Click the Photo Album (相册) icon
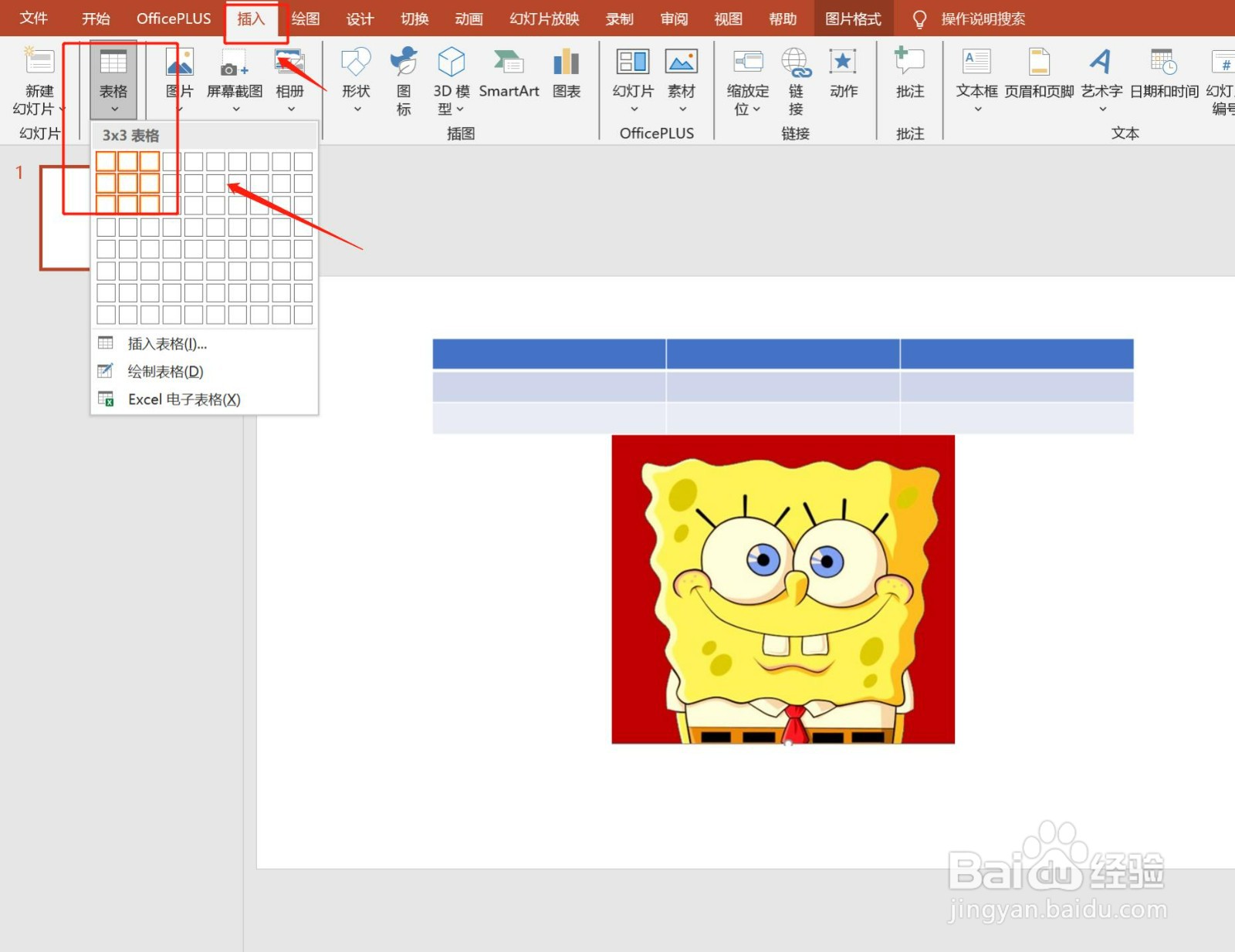The width and height of the screenshot is (1235, 952). point(289,62)
